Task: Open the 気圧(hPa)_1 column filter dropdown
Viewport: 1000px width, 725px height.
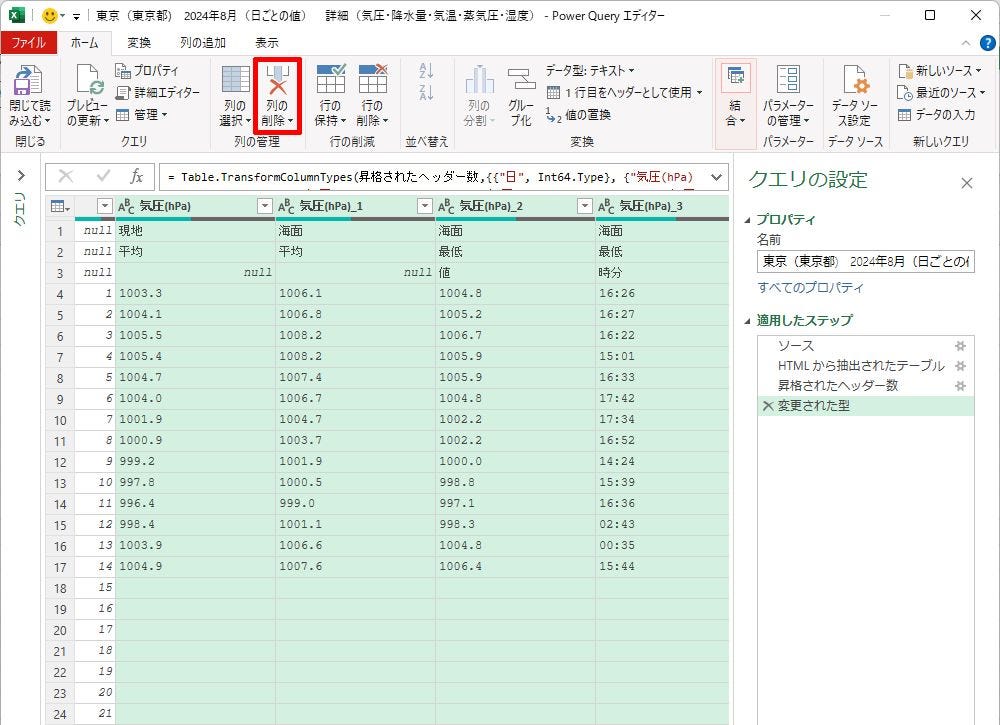Action: 425,206
